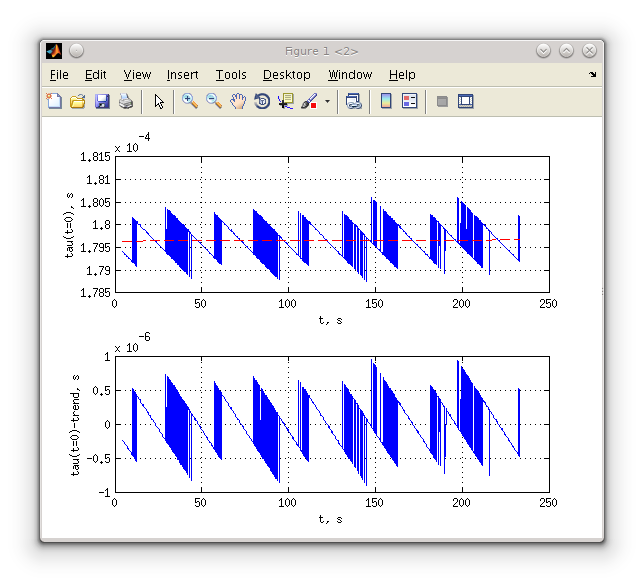Viewport: 644px width, 582px height.
Task: Expand the toolbar dock arrow at menu bar right
Action: (592, 75)
